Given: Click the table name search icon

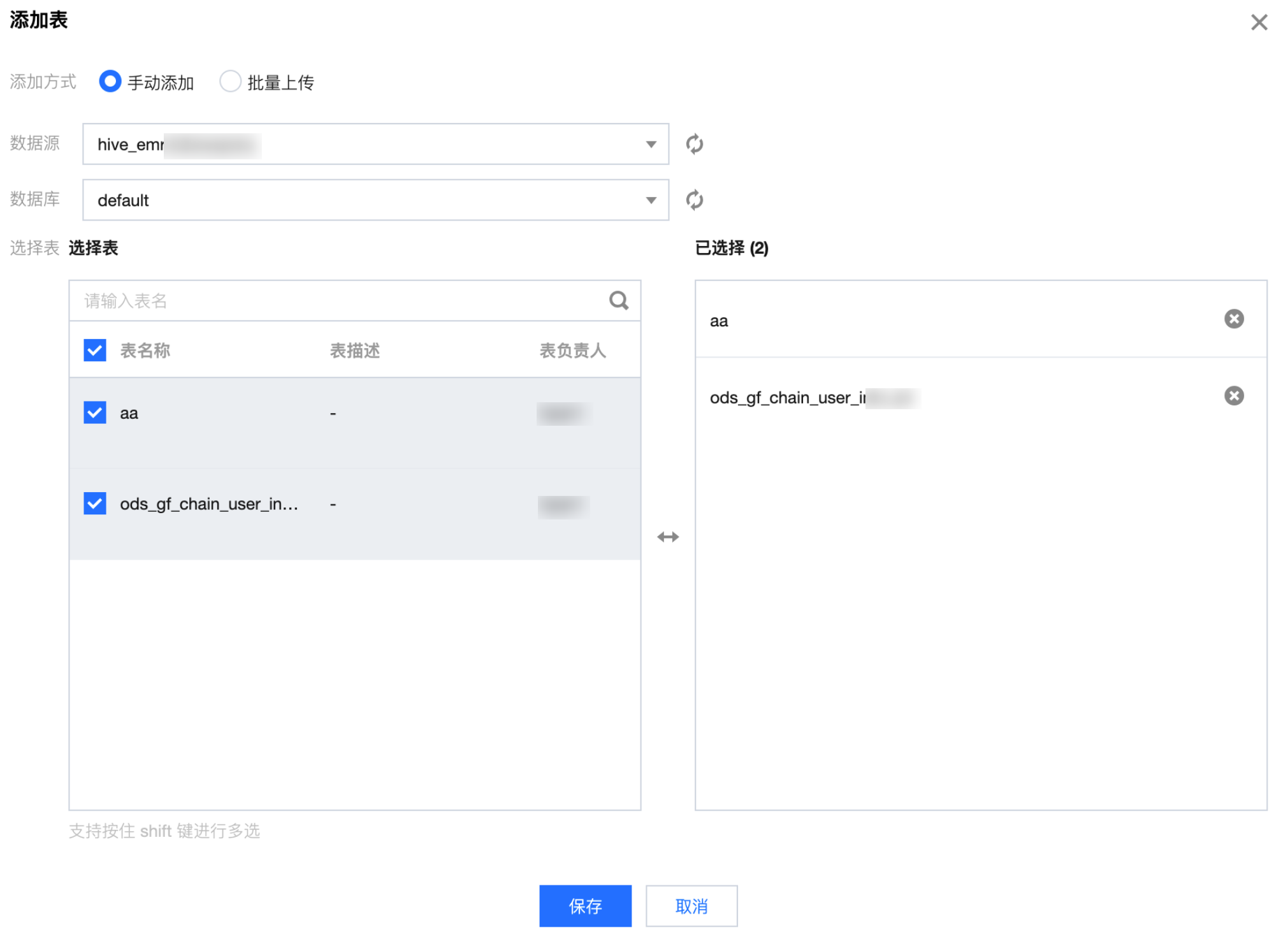Looking at the screenshot, I should point(618,300).
